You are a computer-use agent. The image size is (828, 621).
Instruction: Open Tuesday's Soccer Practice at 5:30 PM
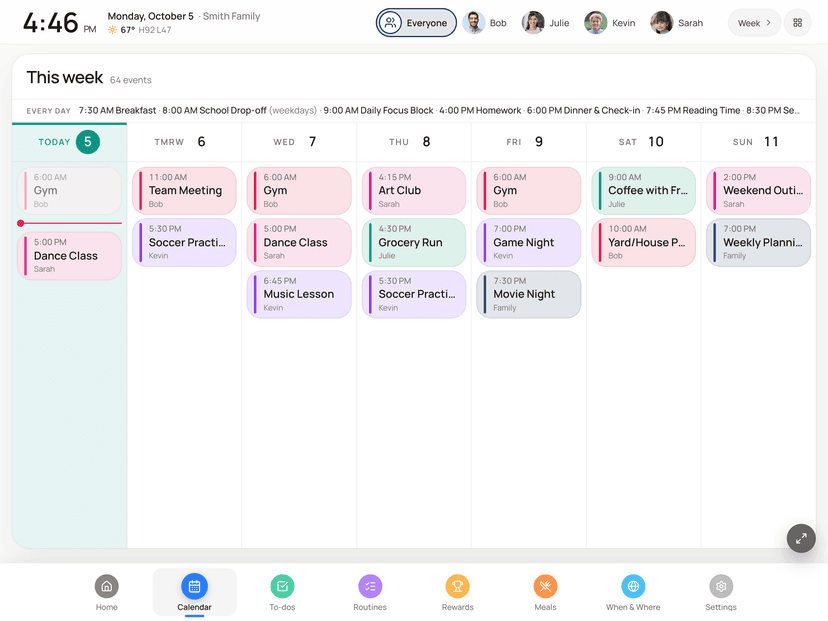click(184, 242)
